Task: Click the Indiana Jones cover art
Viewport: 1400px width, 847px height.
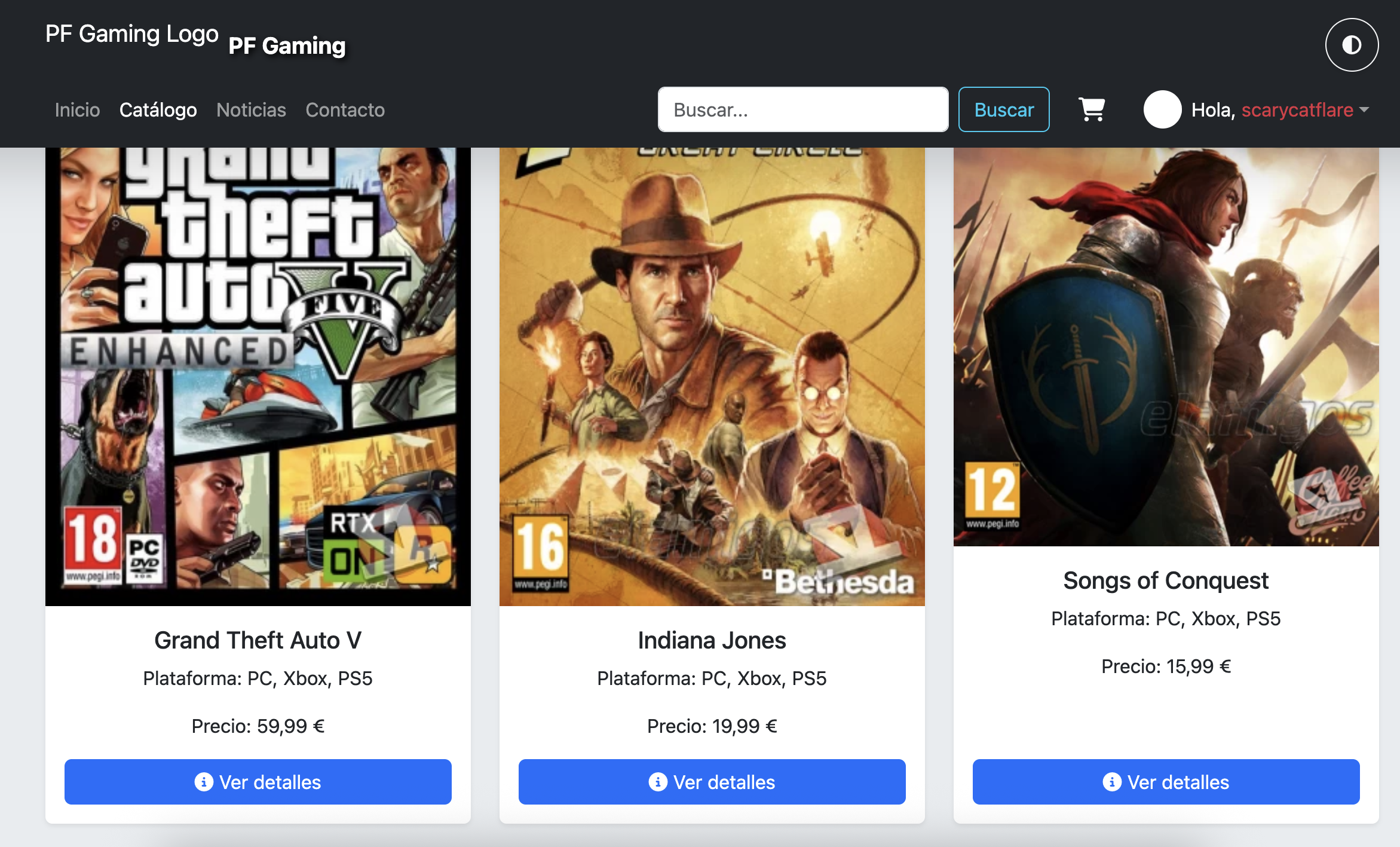Action: pyautogui.click(x=712, y=377)
